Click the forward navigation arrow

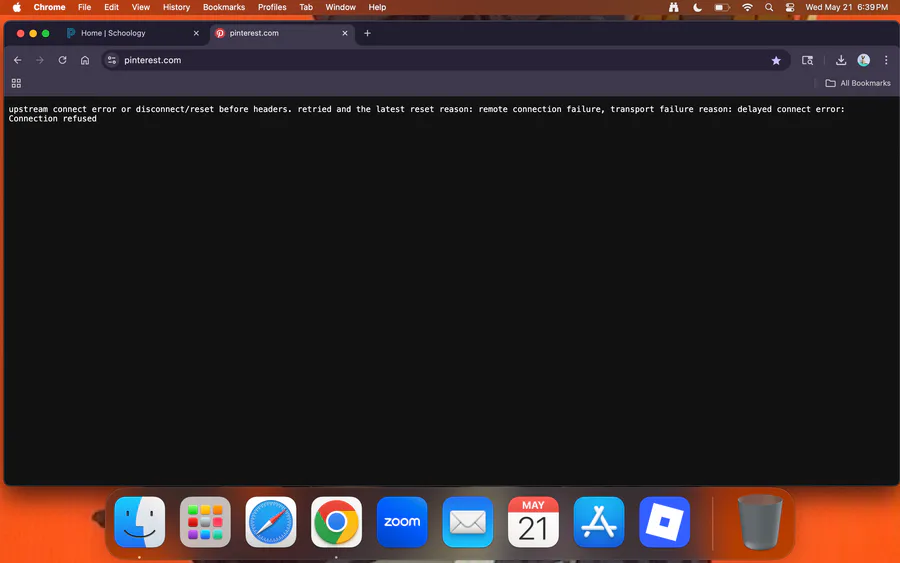[x=40, y=60]
